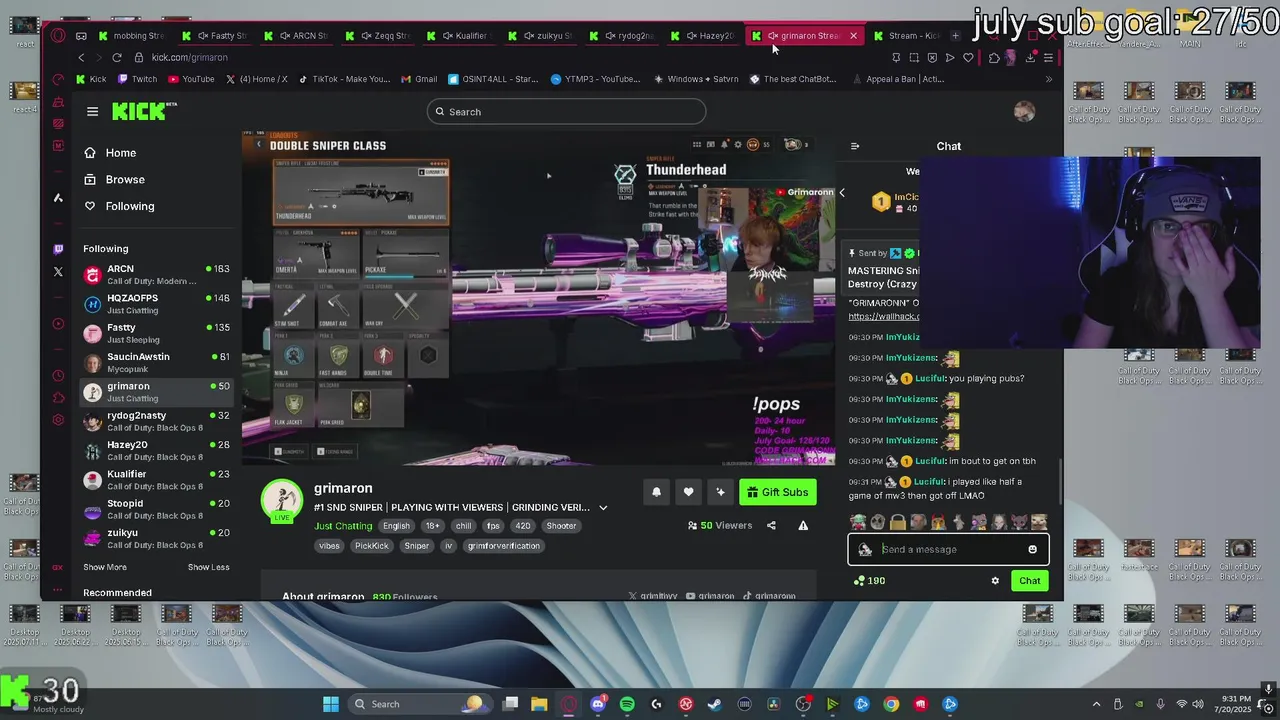Viewport: 1280px width, 720px height.
Task: Select the Sniper tag
Action: point(417,546)
